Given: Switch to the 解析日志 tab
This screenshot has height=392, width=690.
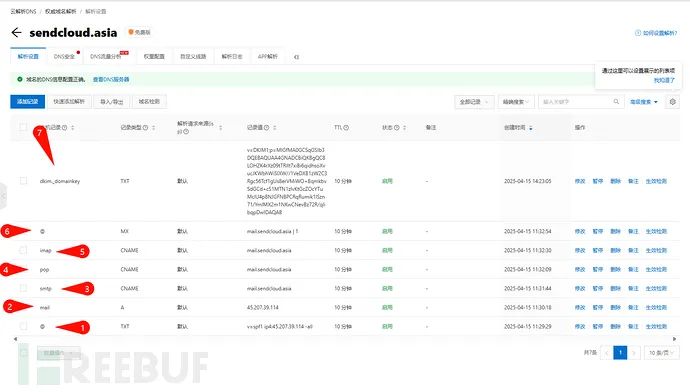Looking at the screenshot, I should 232,57.
